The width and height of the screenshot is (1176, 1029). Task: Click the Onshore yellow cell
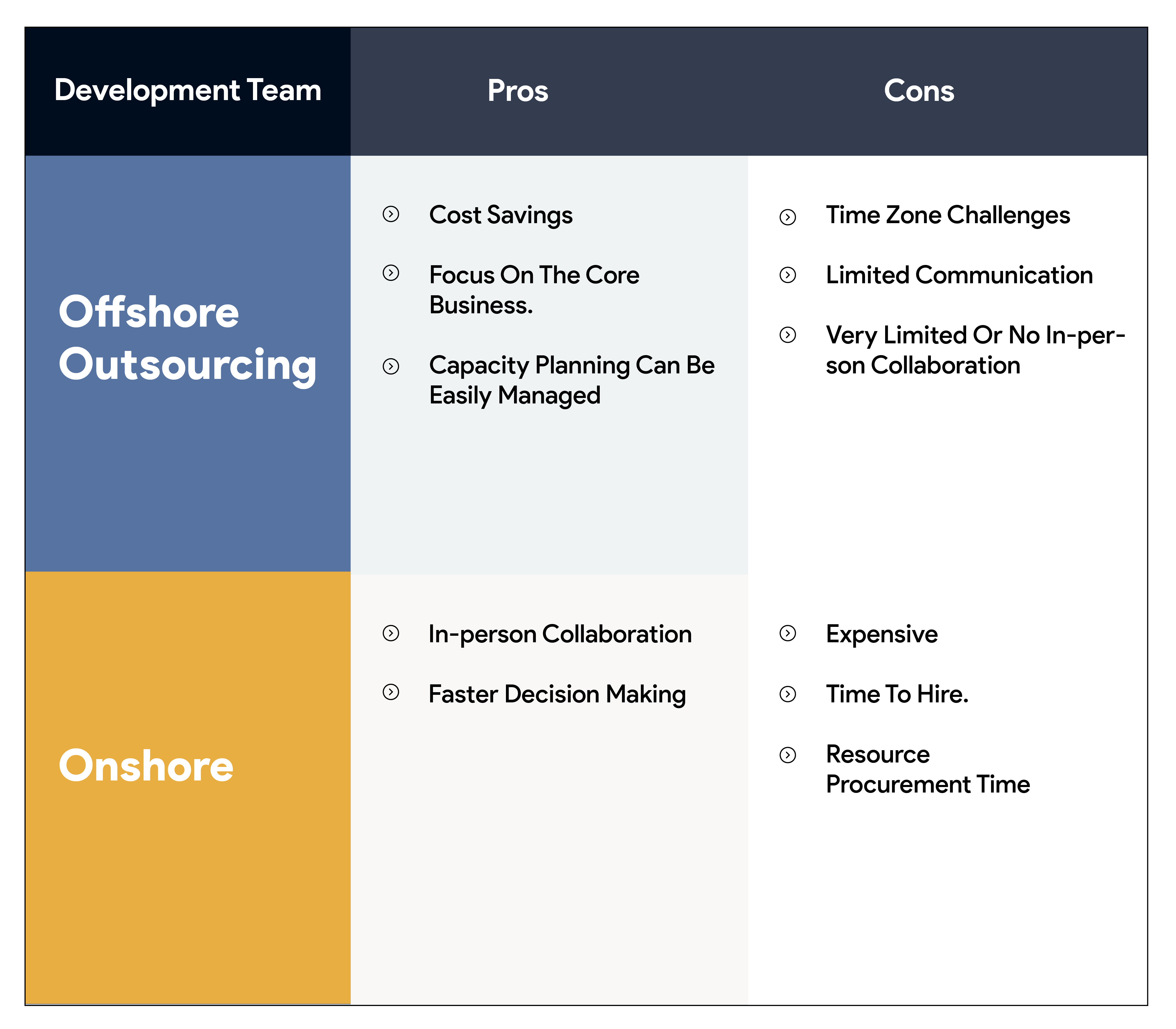(188, 788)
